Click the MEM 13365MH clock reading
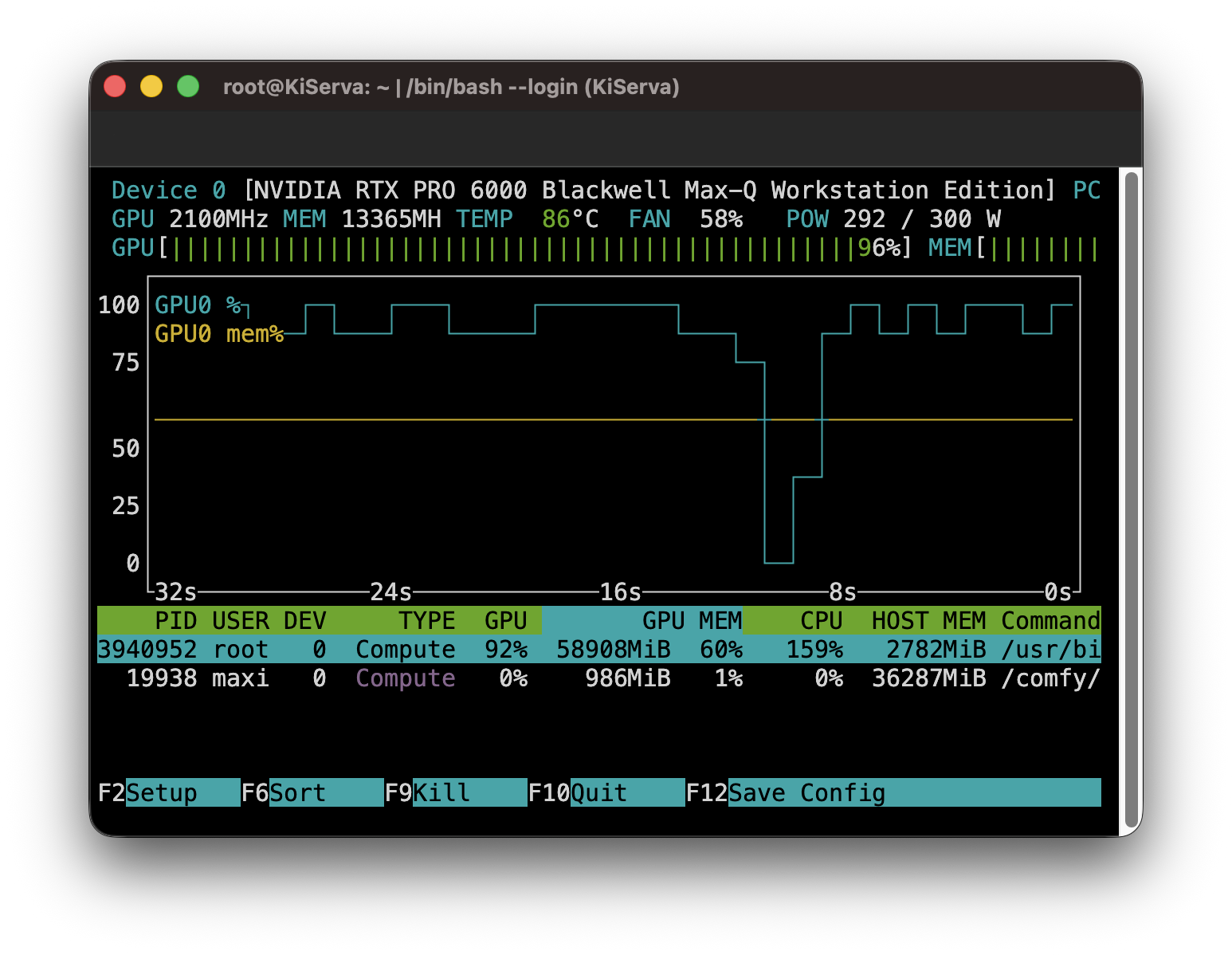The width and height of the screenshot is (1232, 955). [x=362, y=218]
